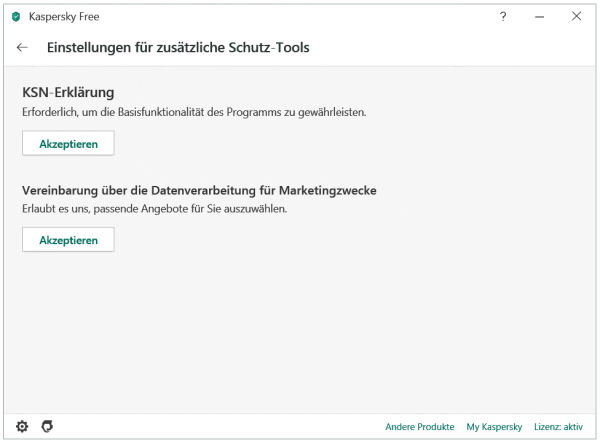
Task: Click the Kaspersky shield logo in title bar
Action: tap(16, 16)
